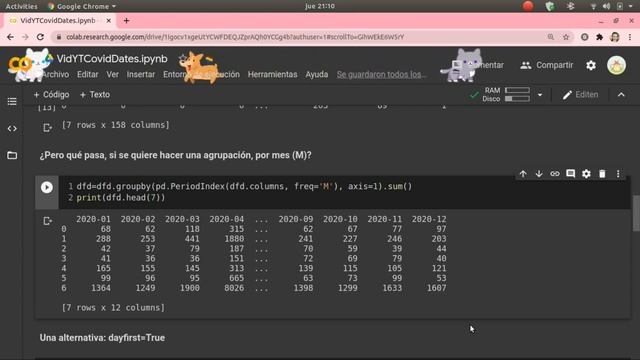Go back in Chrome browser

tap(10, 37)
